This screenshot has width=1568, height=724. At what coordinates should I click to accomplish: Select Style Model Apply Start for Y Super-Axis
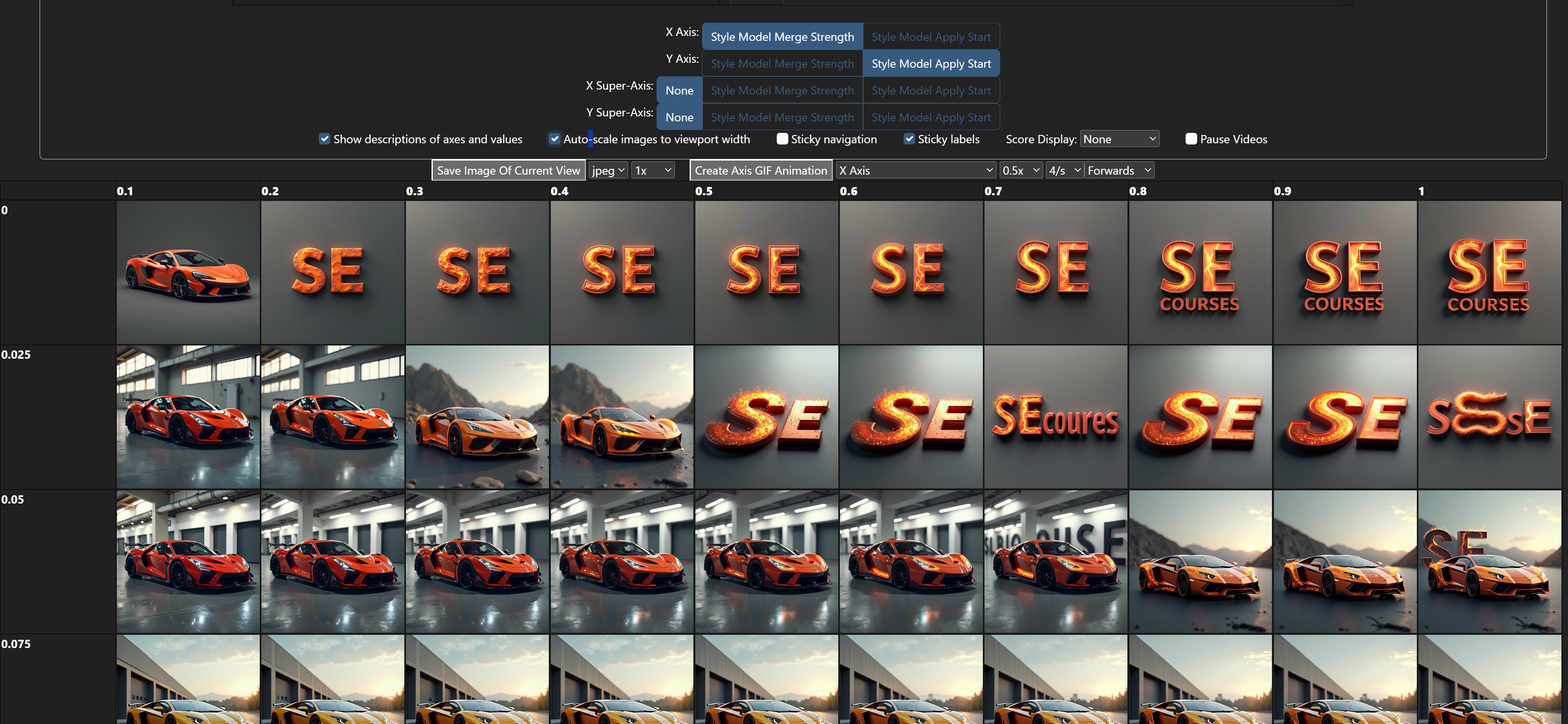[x=931, y=117]
